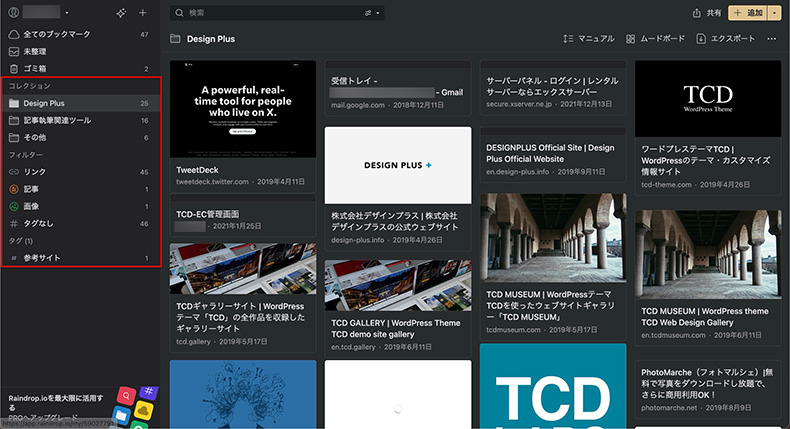Open マニュアル sort menu
The width and height of the screenshot is (790, 429).
pos(589,39)
